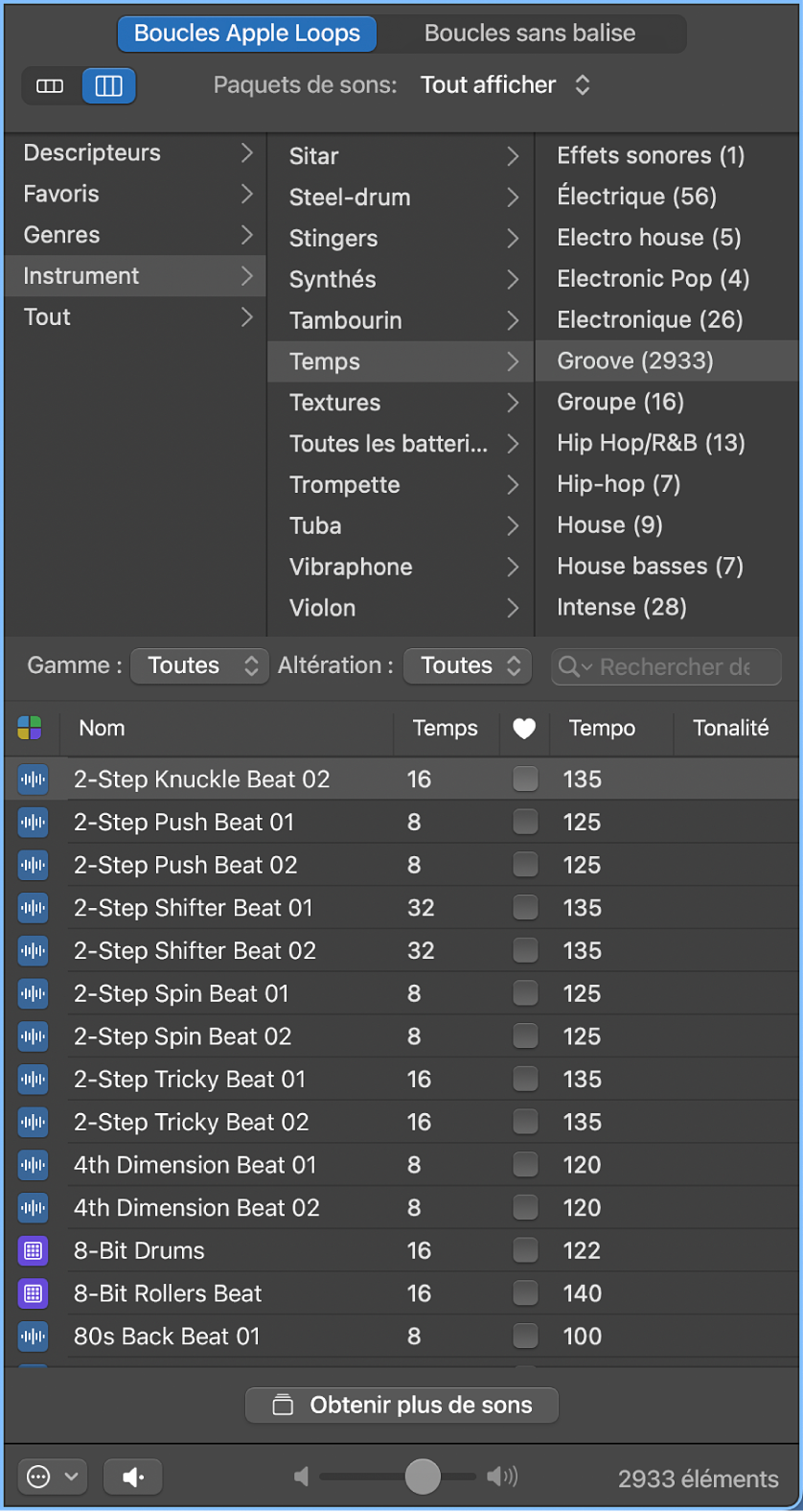Sort by the favorites heart column
The width and height of the screenshot is (803, 1512).
[x=524, y=729]
